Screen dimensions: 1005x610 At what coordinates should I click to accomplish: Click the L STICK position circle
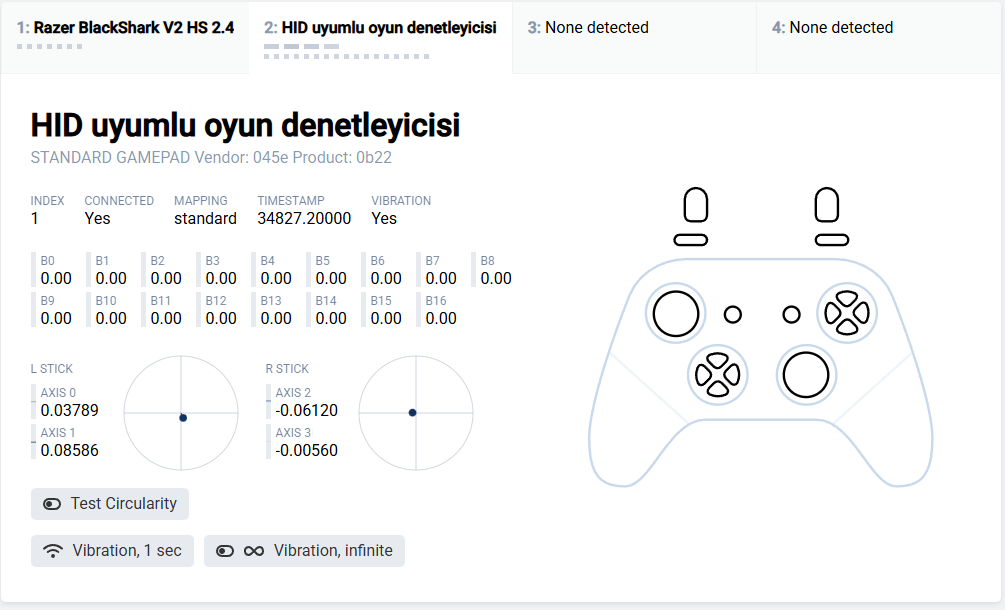click(x=181, y=413)
